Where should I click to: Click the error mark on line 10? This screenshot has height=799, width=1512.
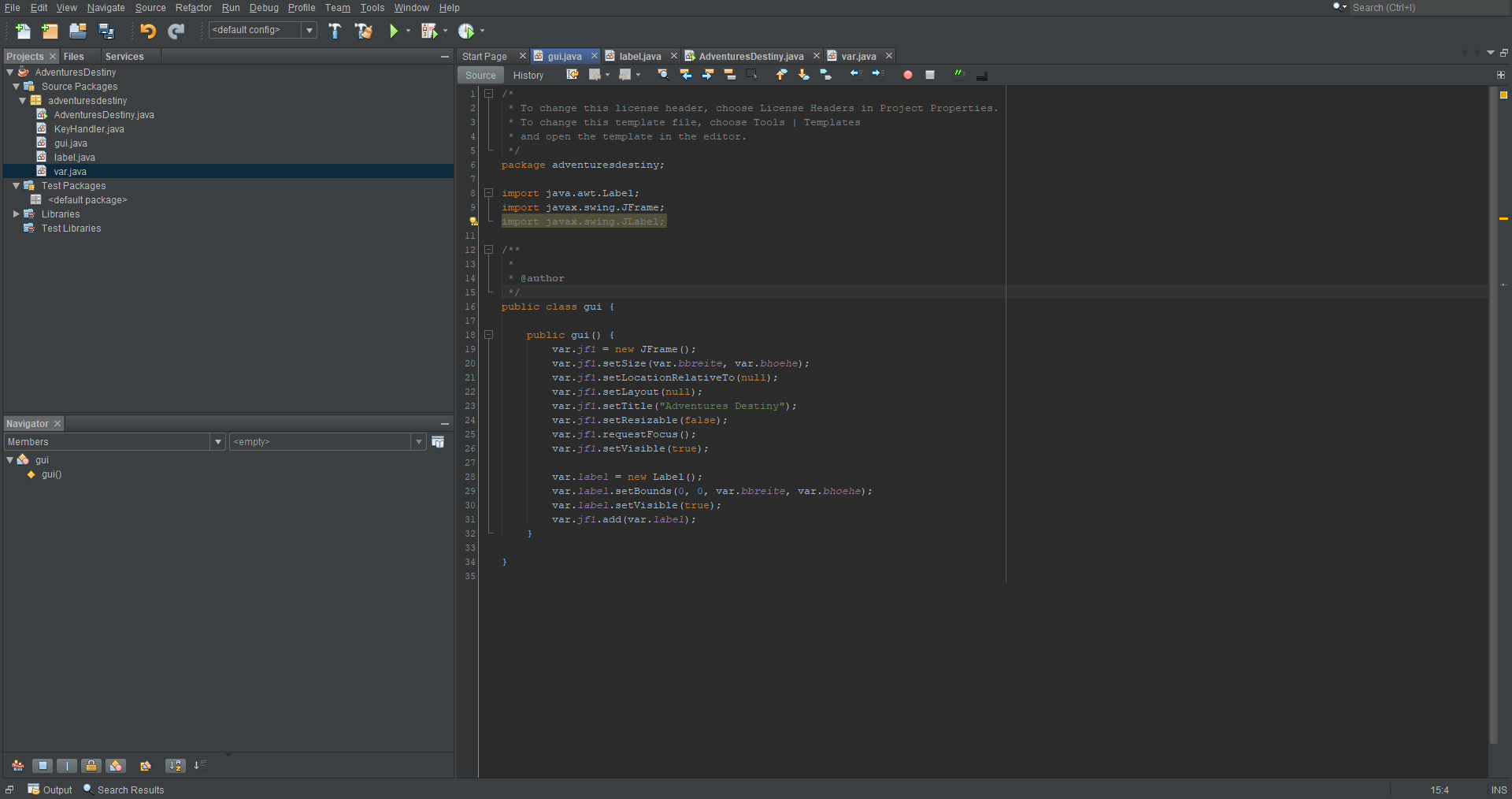pyautogui.click(x=472, y=221)
